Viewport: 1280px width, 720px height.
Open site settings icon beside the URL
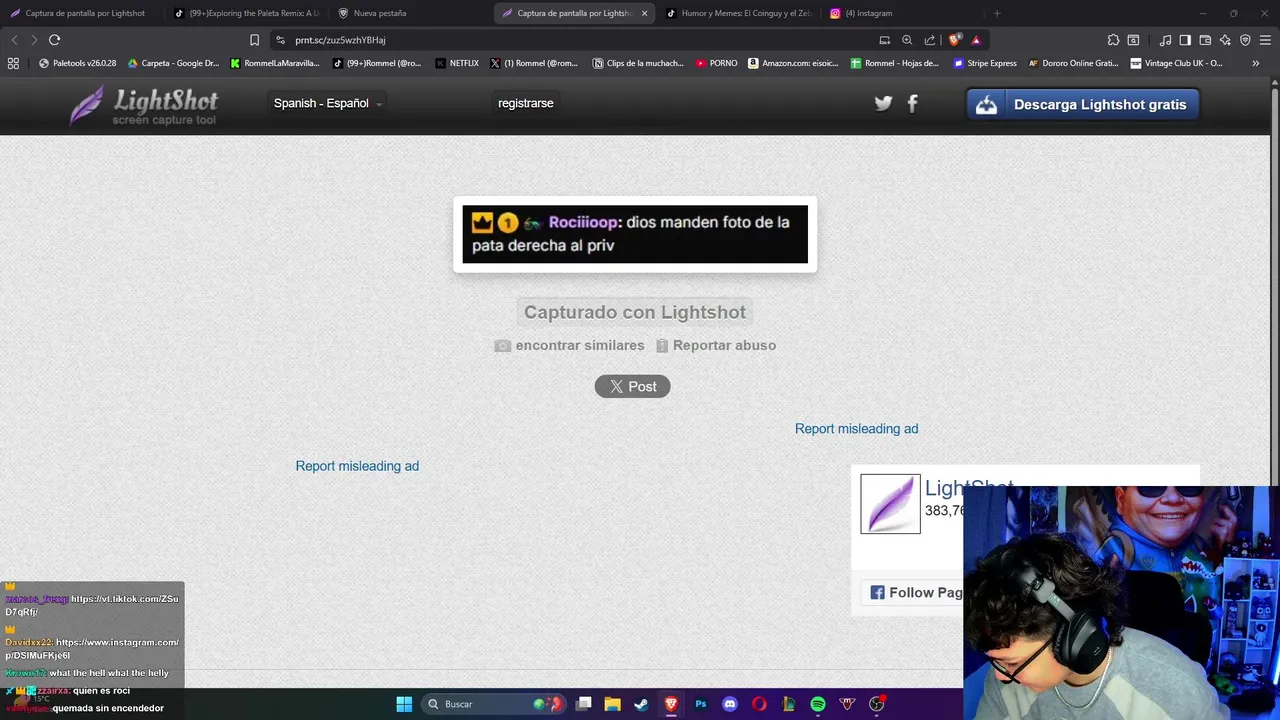tap(281, 40)
